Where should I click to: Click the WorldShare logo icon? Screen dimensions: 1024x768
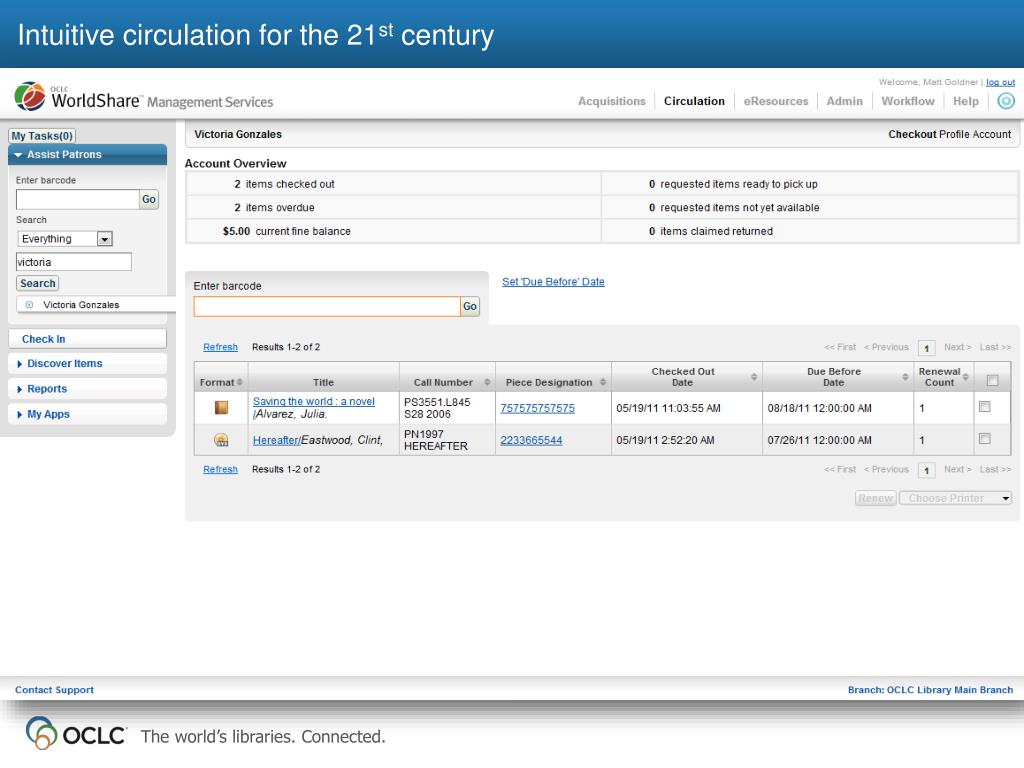tap(30, 97)
